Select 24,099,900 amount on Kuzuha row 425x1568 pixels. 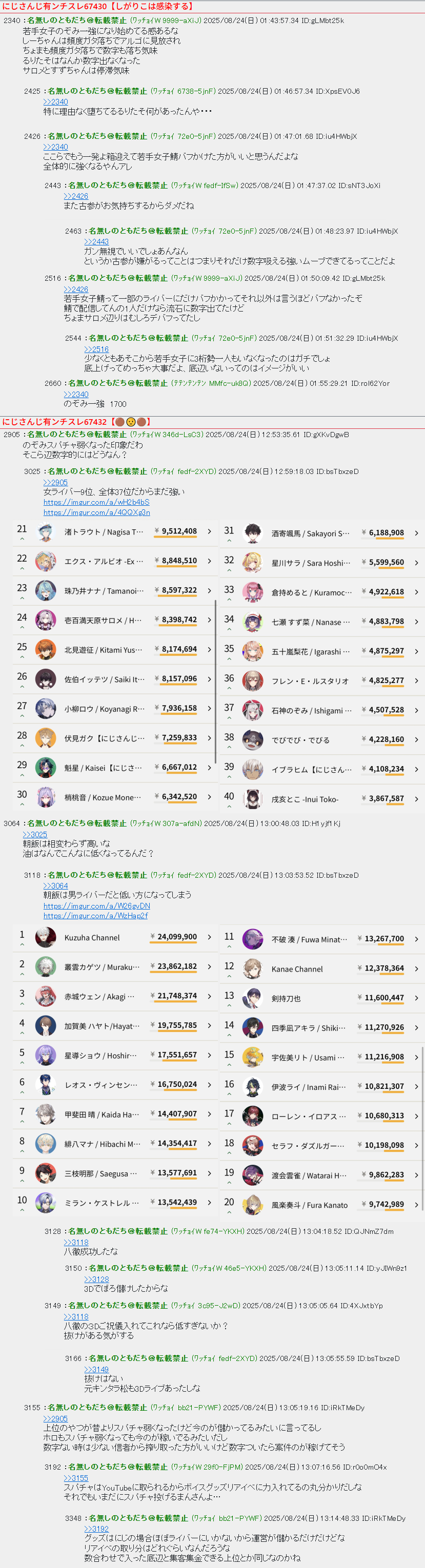pyautogui.click(x=177, y=937)
